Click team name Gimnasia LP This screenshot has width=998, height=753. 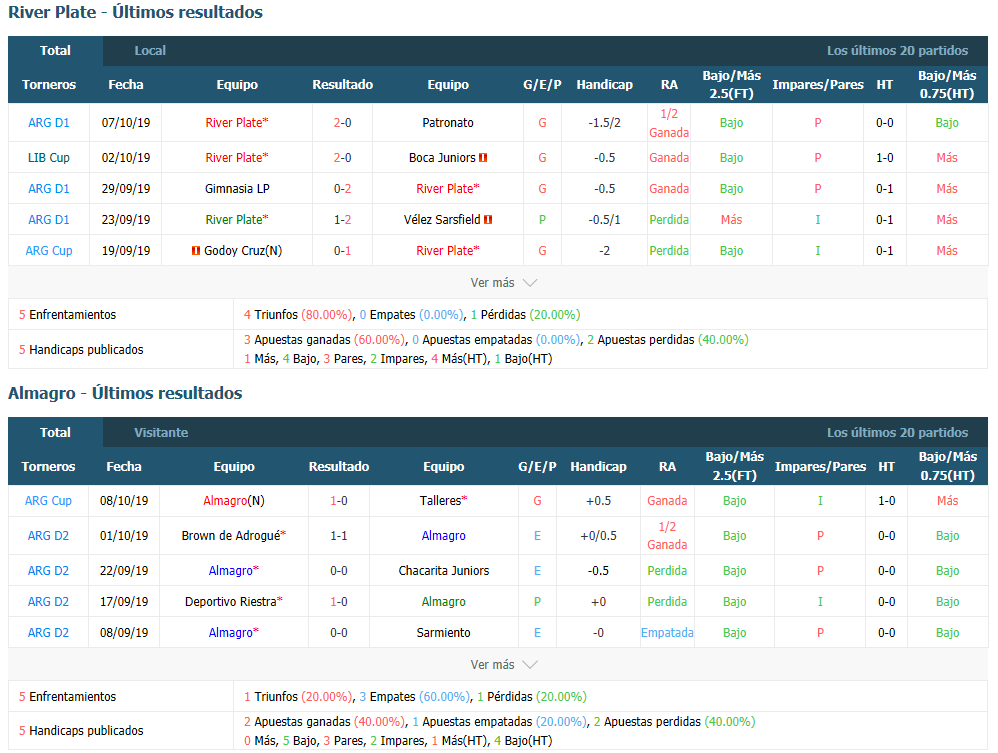[237, 189]
